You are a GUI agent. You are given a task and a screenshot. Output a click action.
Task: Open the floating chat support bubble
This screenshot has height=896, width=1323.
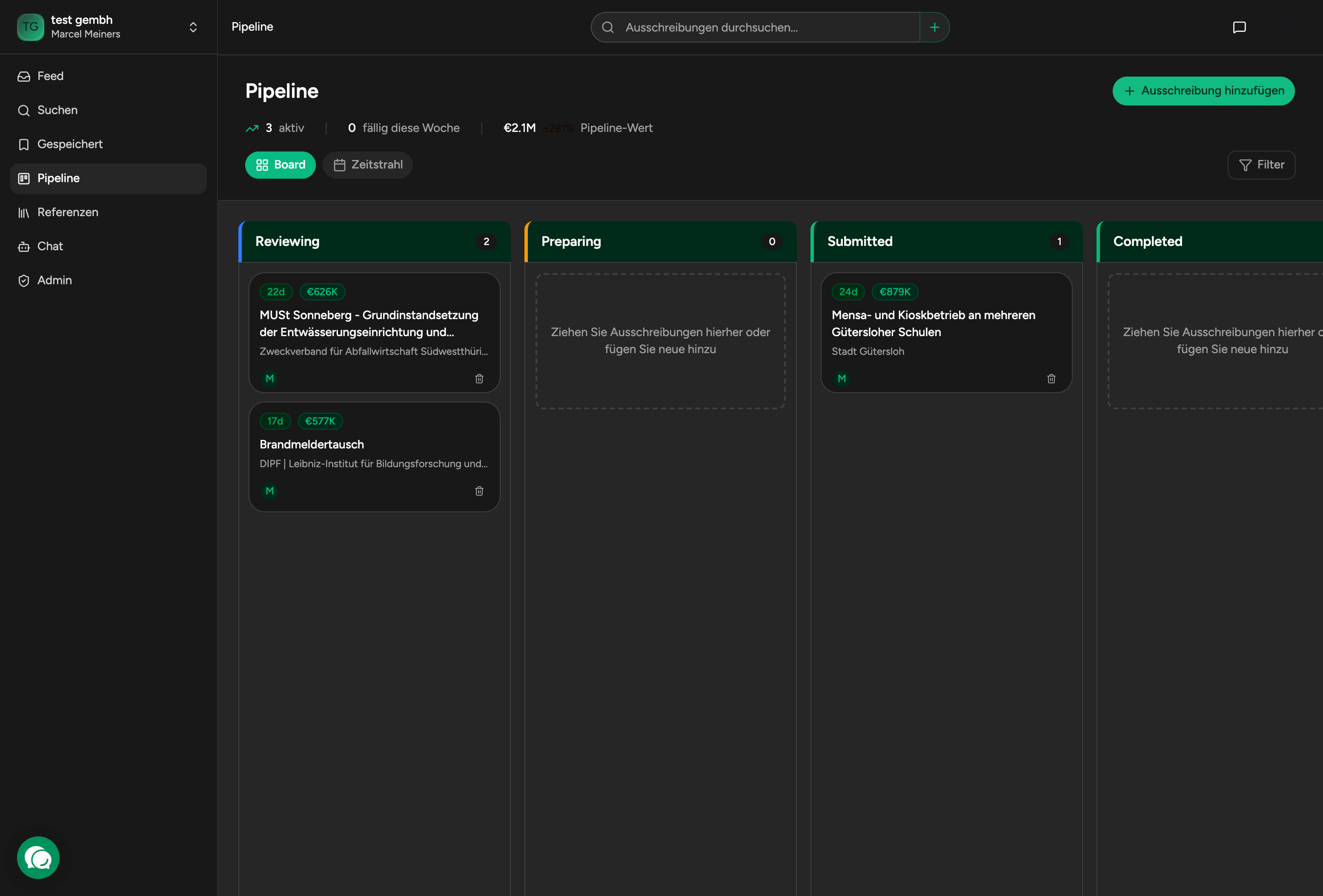(38, 857)
